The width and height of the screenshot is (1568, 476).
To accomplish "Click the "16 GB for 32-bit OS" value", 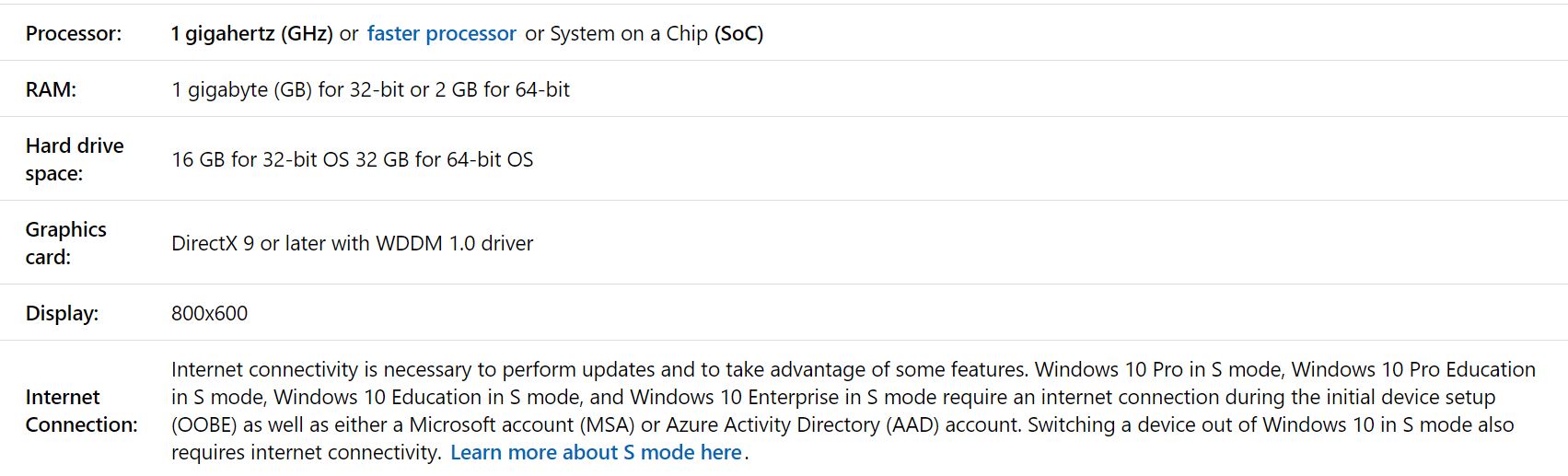I will tap(260, 160).
